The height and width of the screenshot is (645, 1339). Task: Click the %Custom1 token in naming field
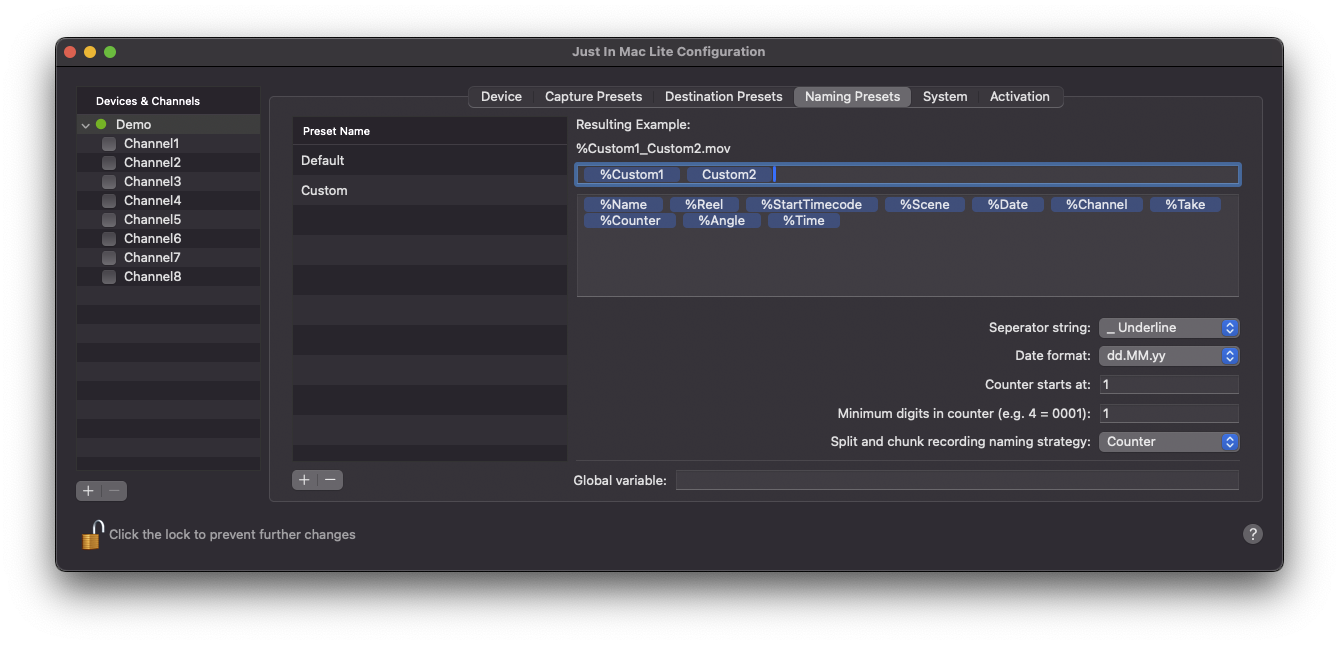(631, 174)
